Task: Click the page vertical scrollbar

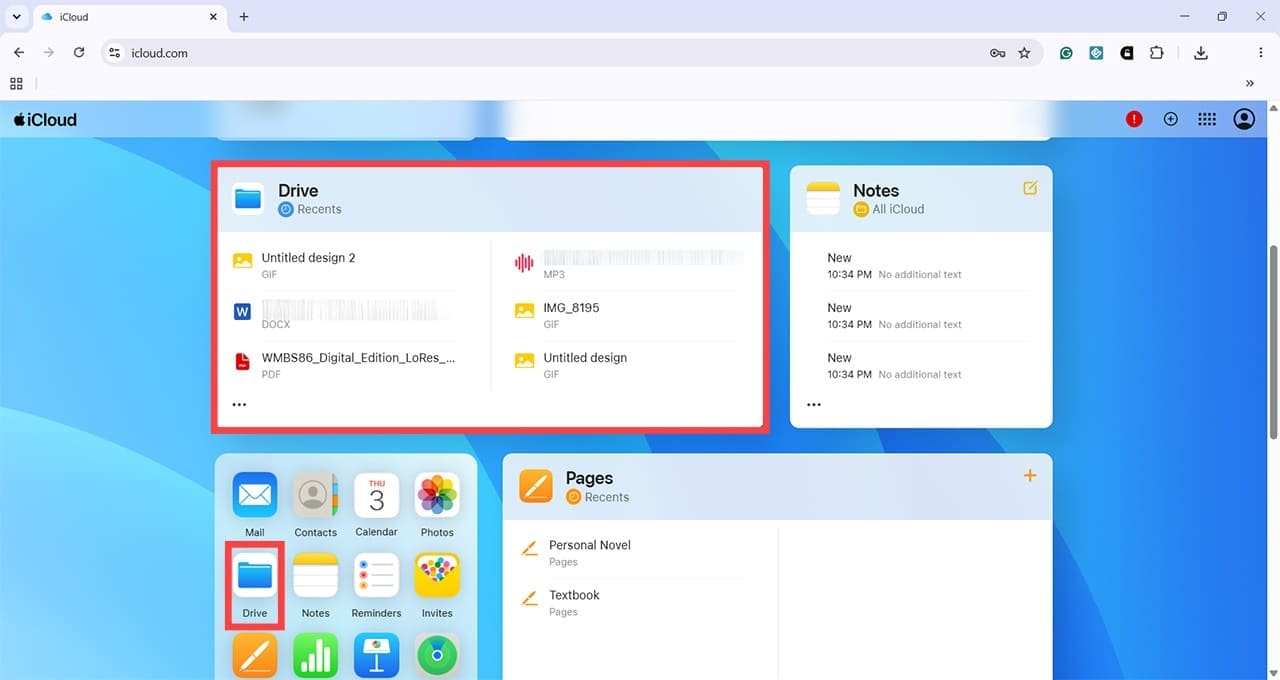Action: point(1273,340)
